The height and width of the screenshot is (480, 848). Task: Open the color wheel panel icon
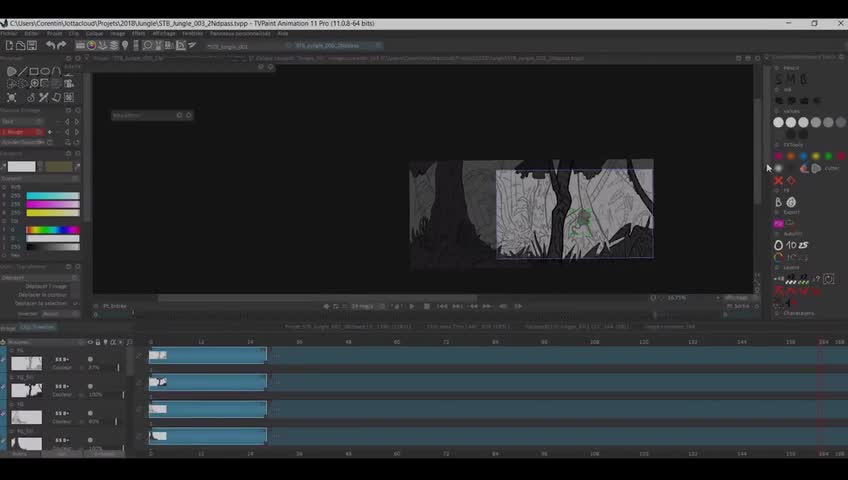click(x=91, y=45)
